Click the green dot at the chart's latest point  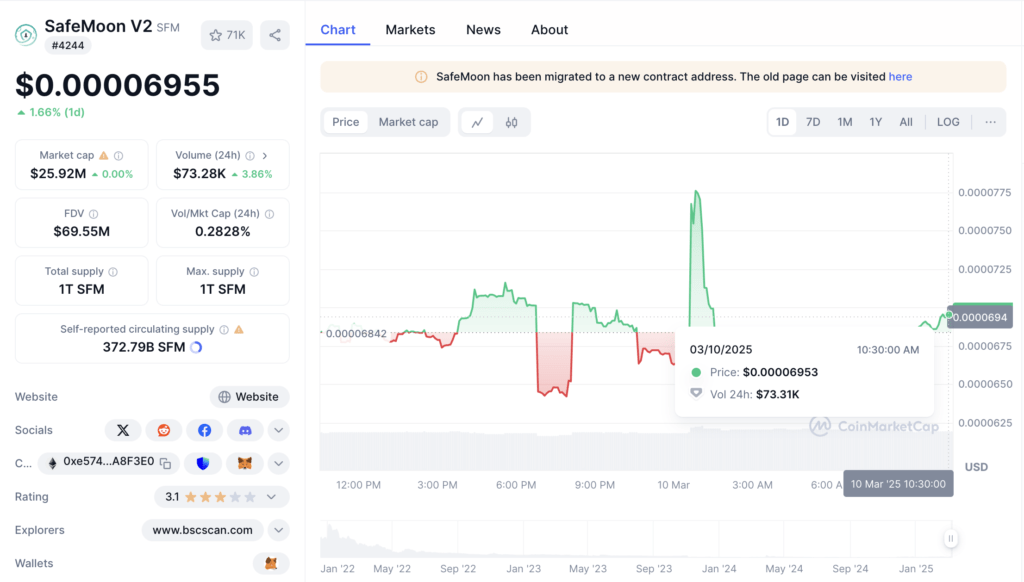pyautogui.click(x=948, y=315)
